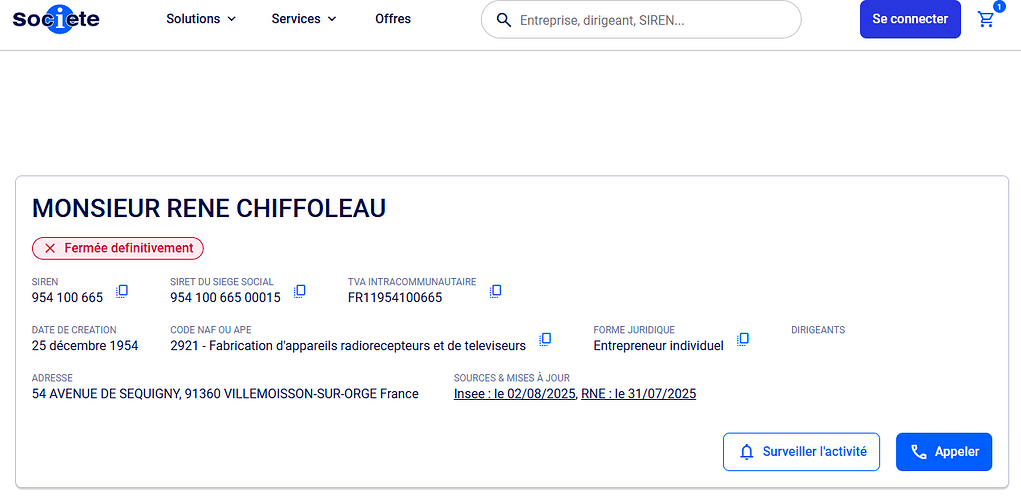Go to Societe home via logo
Image resolution: width=1021 pixels, height=500 pixels.
pyautogui.click(x=56, y=19)
